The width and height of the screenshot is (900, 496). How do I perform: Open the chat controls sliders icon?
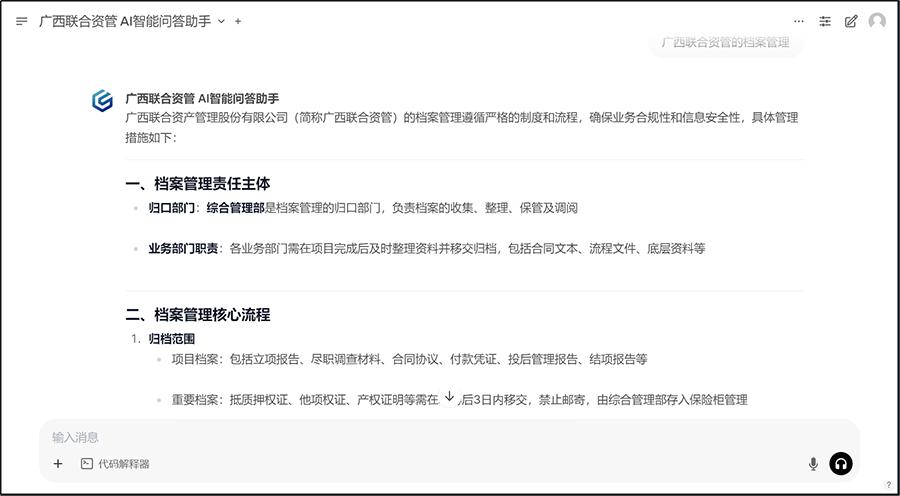point(825,21)
